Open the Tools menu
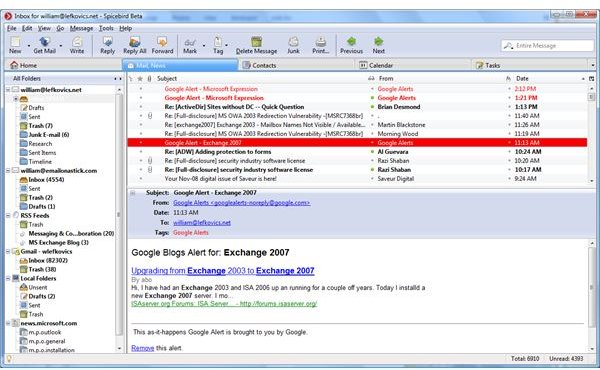 [106, 28]
